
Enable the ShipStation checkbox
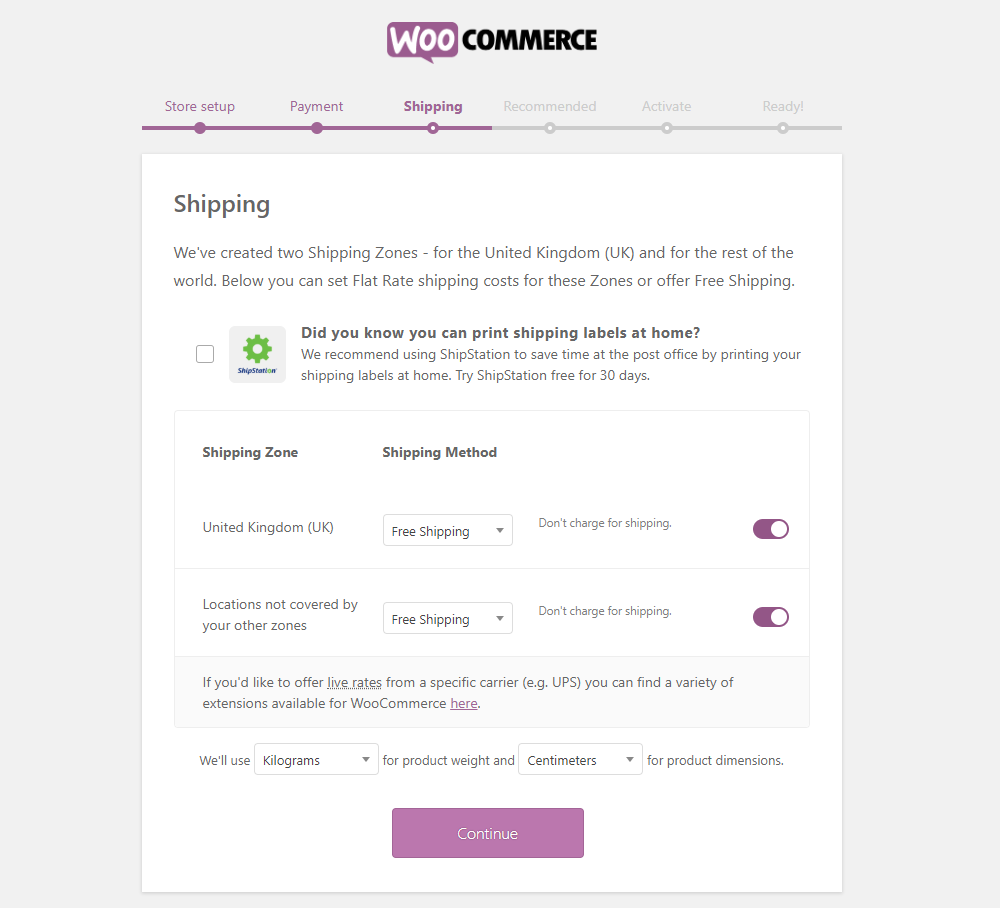click(x=205, y=354)
